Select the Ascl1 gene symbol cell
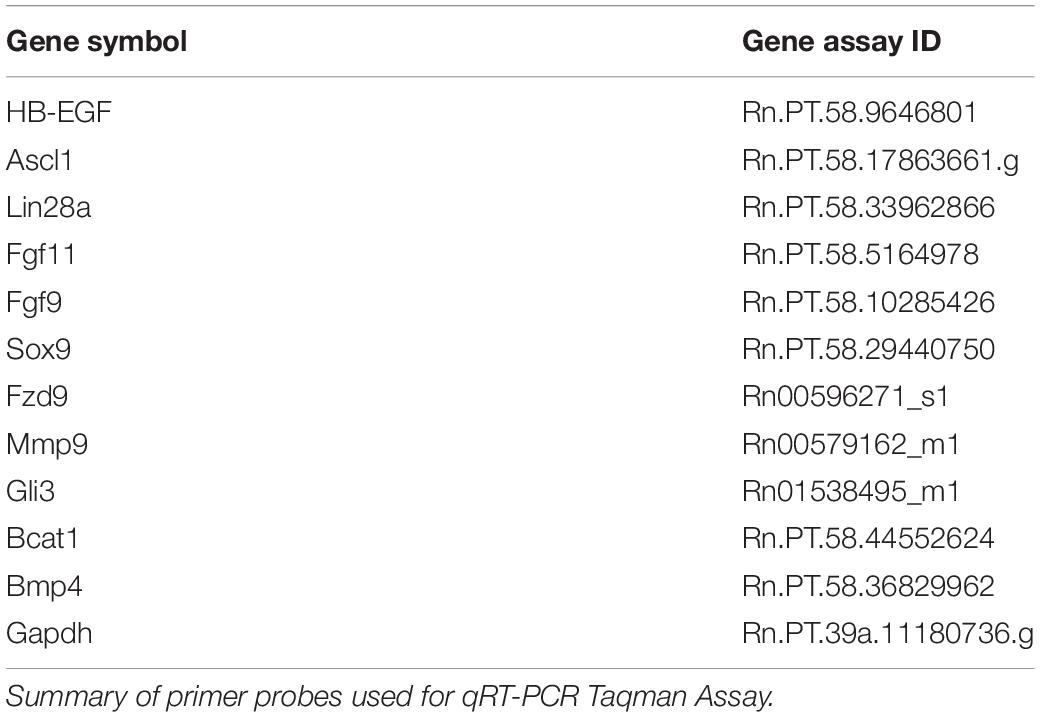The height and width of the screenshot is (717, 1040). tap(39, 160)
